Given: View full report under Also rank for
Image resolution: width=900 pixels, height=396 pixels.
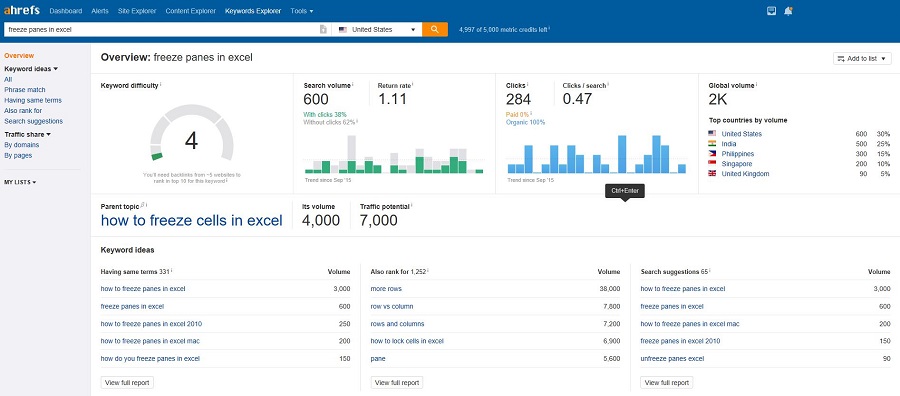Looking at the screenshot, I should [x=397, y=382].
